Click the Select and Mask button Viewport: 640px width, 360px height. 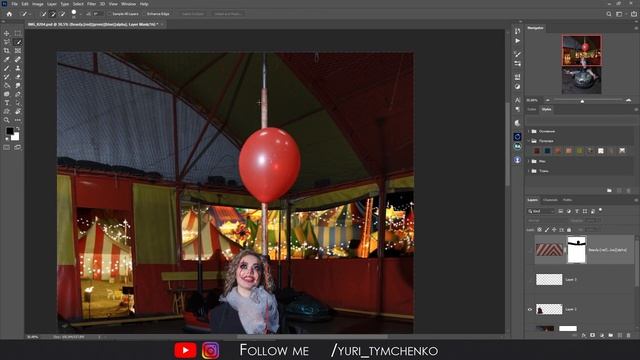click(228, 14)
